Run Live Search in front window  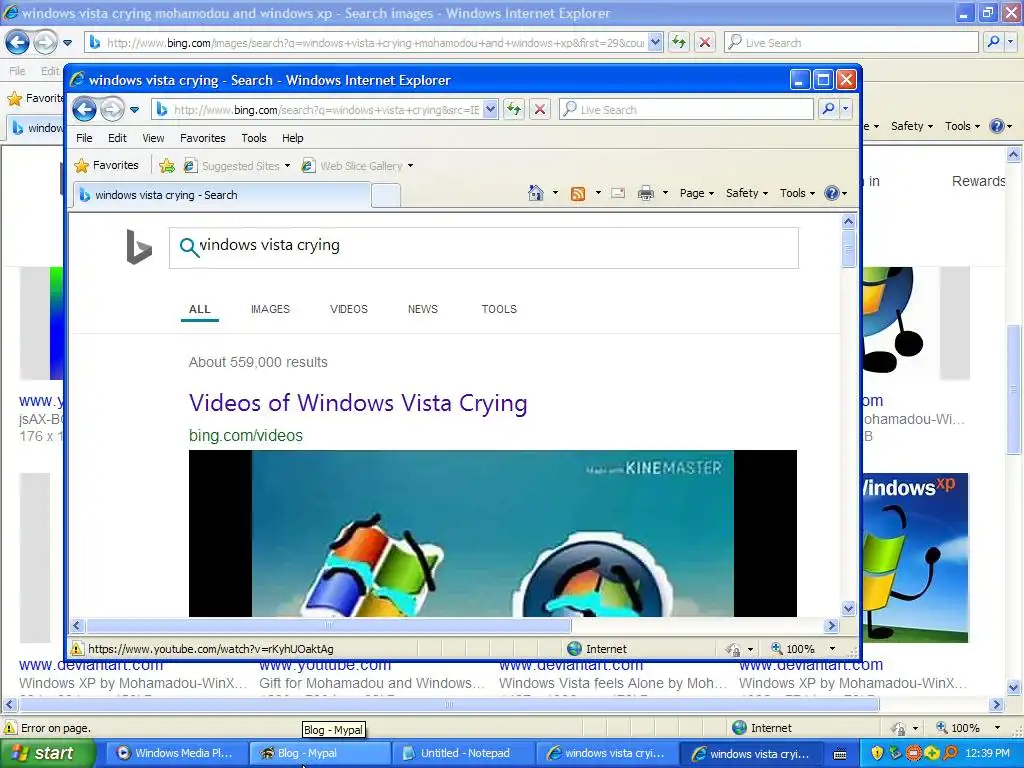click(x=828, y=110)
